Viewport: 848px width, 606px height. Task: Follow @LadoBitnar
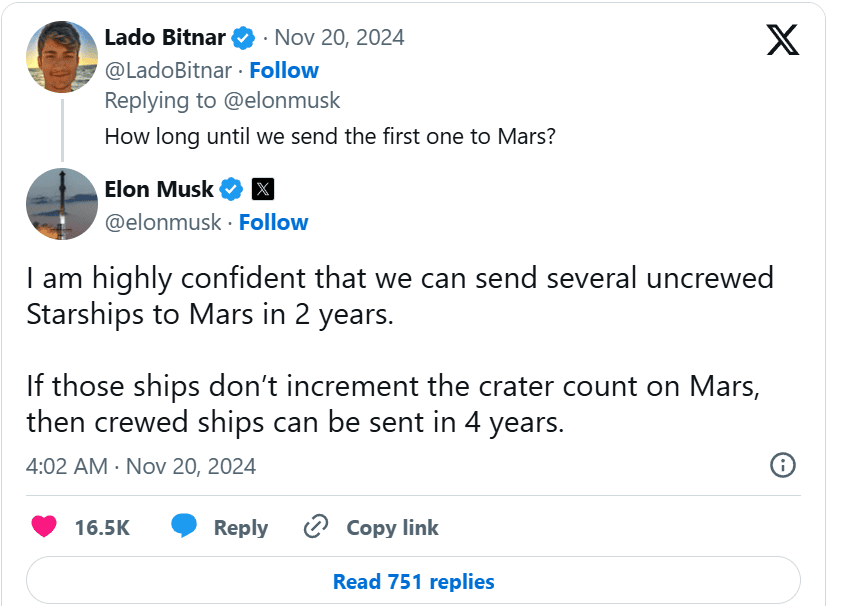click(x=283, y=70)
